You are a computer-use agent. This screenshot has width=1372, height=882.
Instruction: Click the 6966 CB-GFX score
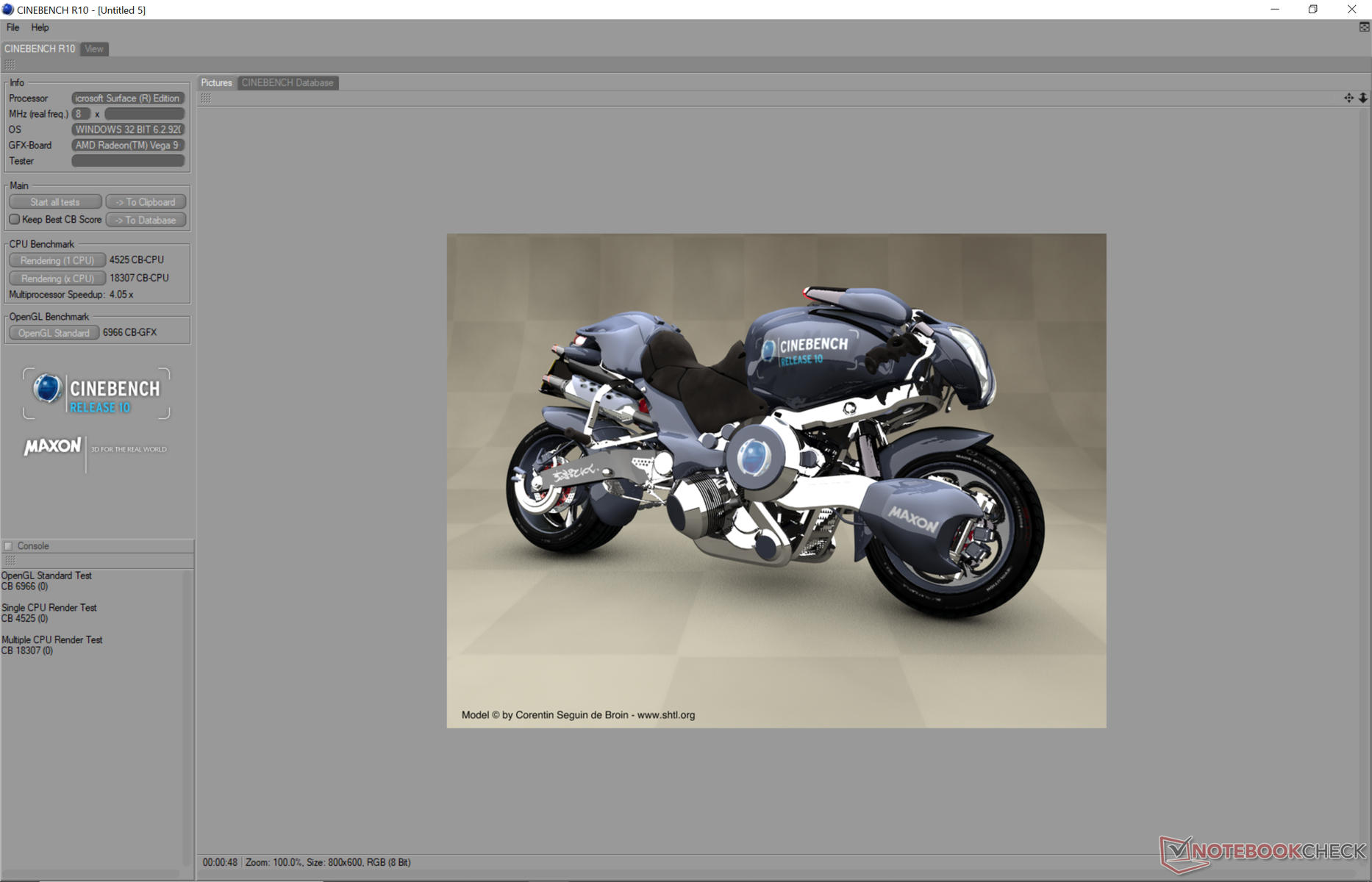[129, 332]
